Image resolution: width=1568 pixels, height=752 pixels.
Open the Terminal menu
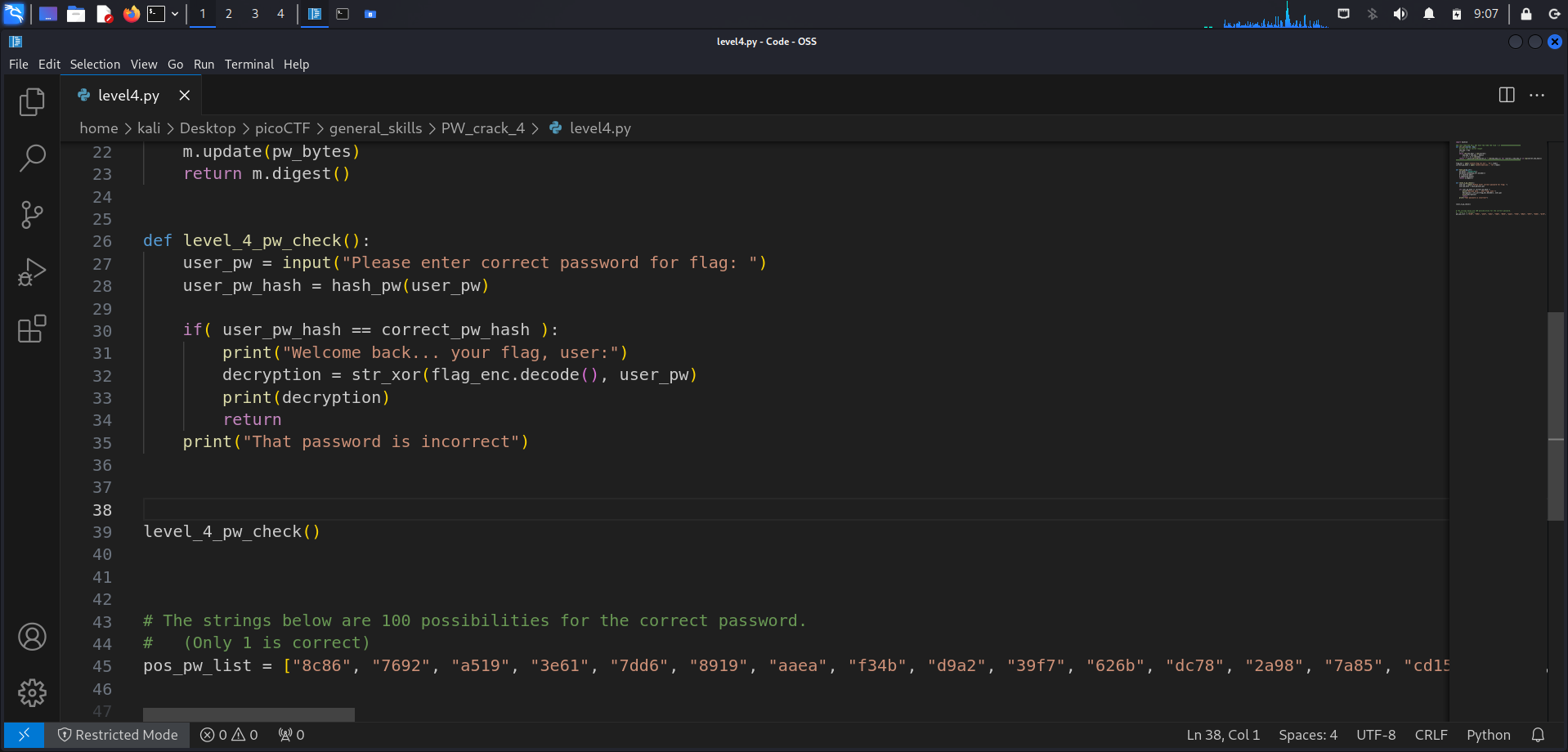click(x=249, y=65)
